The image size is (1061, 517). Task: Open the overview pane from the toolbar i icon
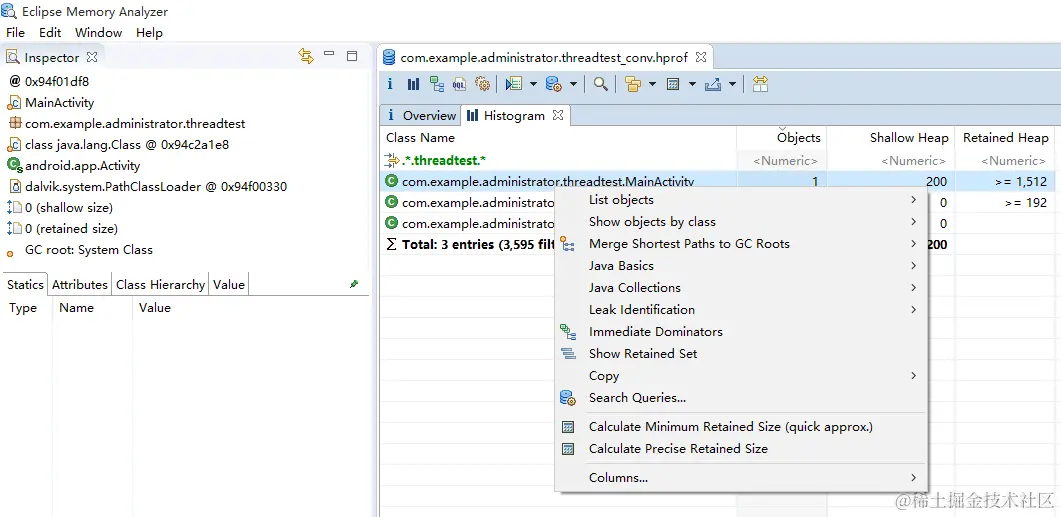390,84
